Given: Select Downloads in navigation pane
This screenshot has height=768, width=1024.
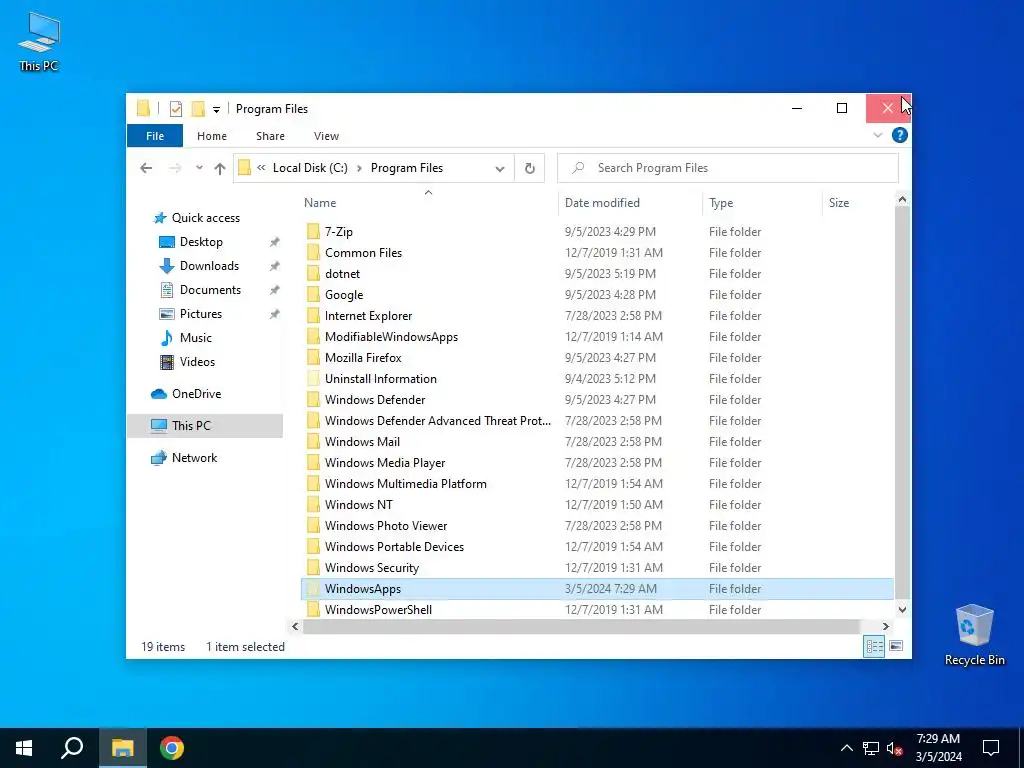Looking at the screenshot, I should pyautogui.click(x=209, y=266).
